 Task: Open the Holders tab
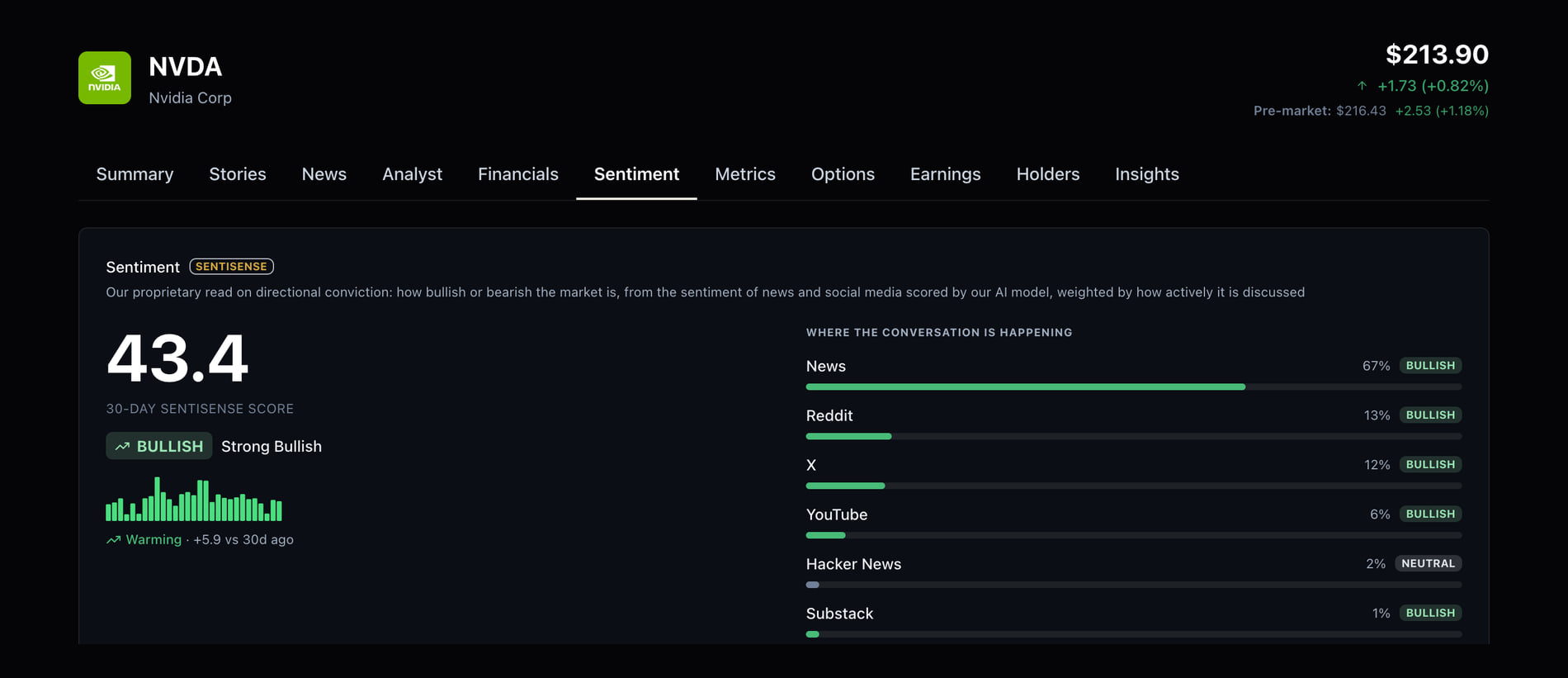[1048, 174]
